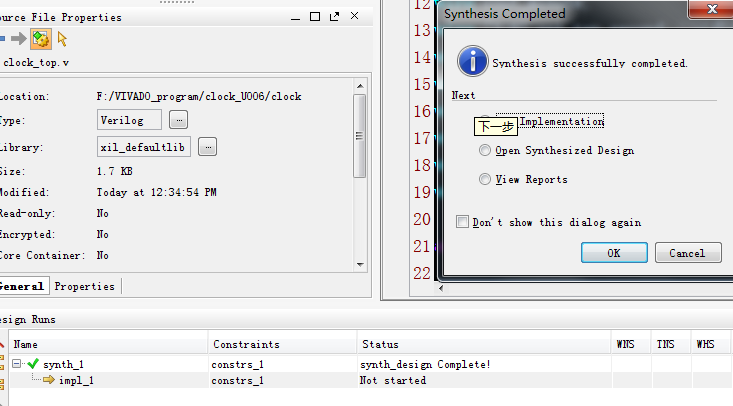Click the WNS column header
Viewport: 733px width, 406px height.
click(x=631, y=344)
